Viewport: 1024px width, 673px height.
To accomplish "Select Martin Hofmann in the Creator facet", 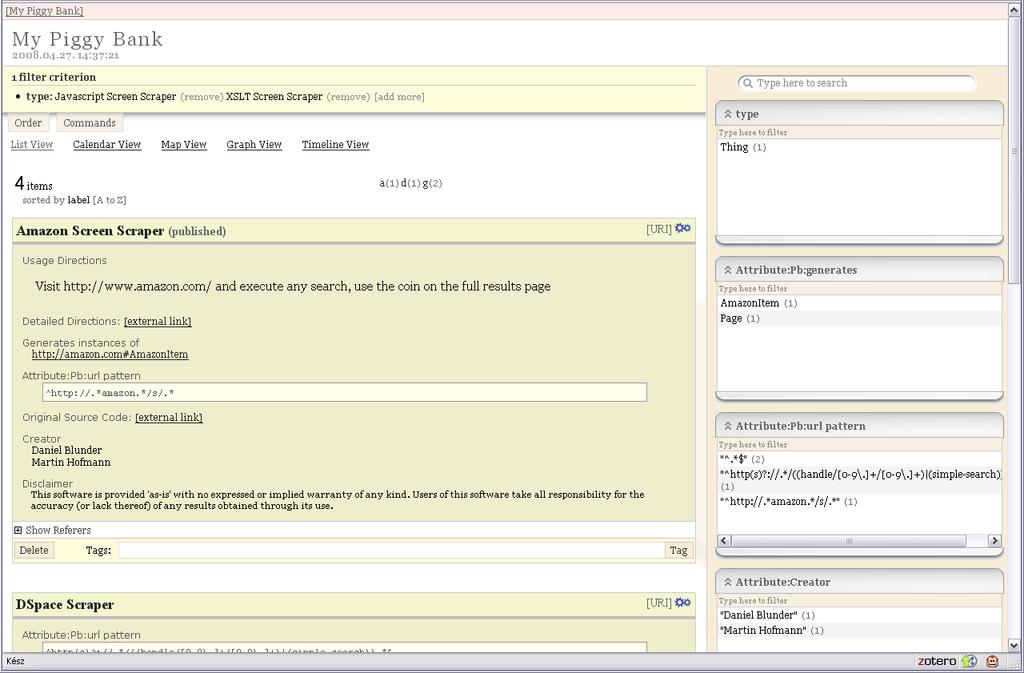I will (x=763, y=631).
